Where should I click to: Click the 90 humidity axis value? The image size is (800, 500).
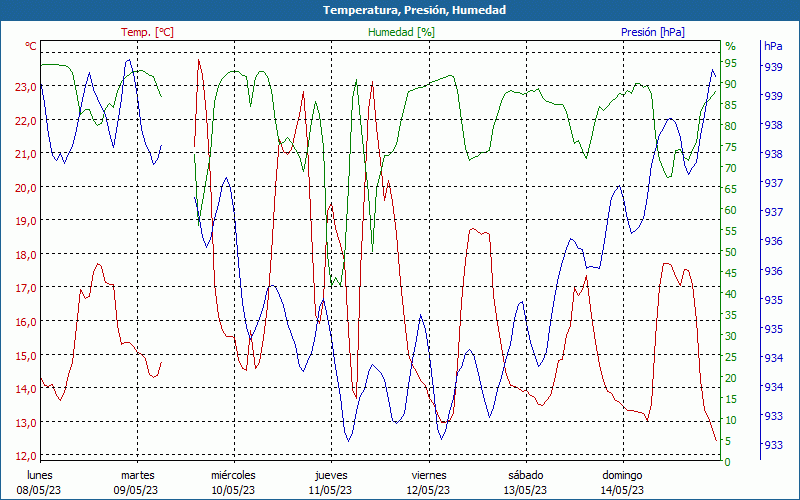click(731, 84)
